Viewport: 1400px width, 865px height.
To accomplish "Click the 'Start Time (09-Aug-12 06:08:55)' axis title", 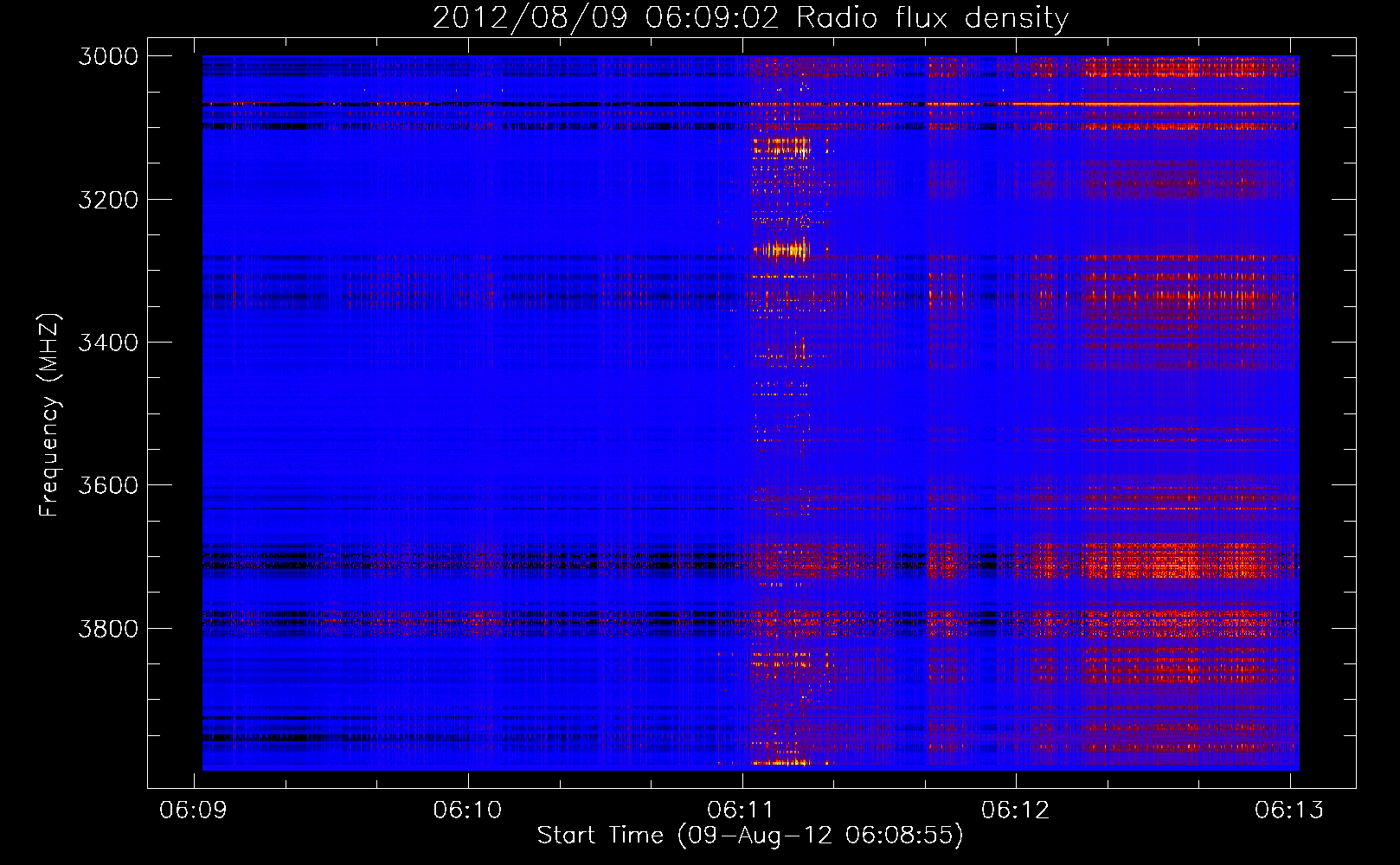I will click(x=750, y=836).
